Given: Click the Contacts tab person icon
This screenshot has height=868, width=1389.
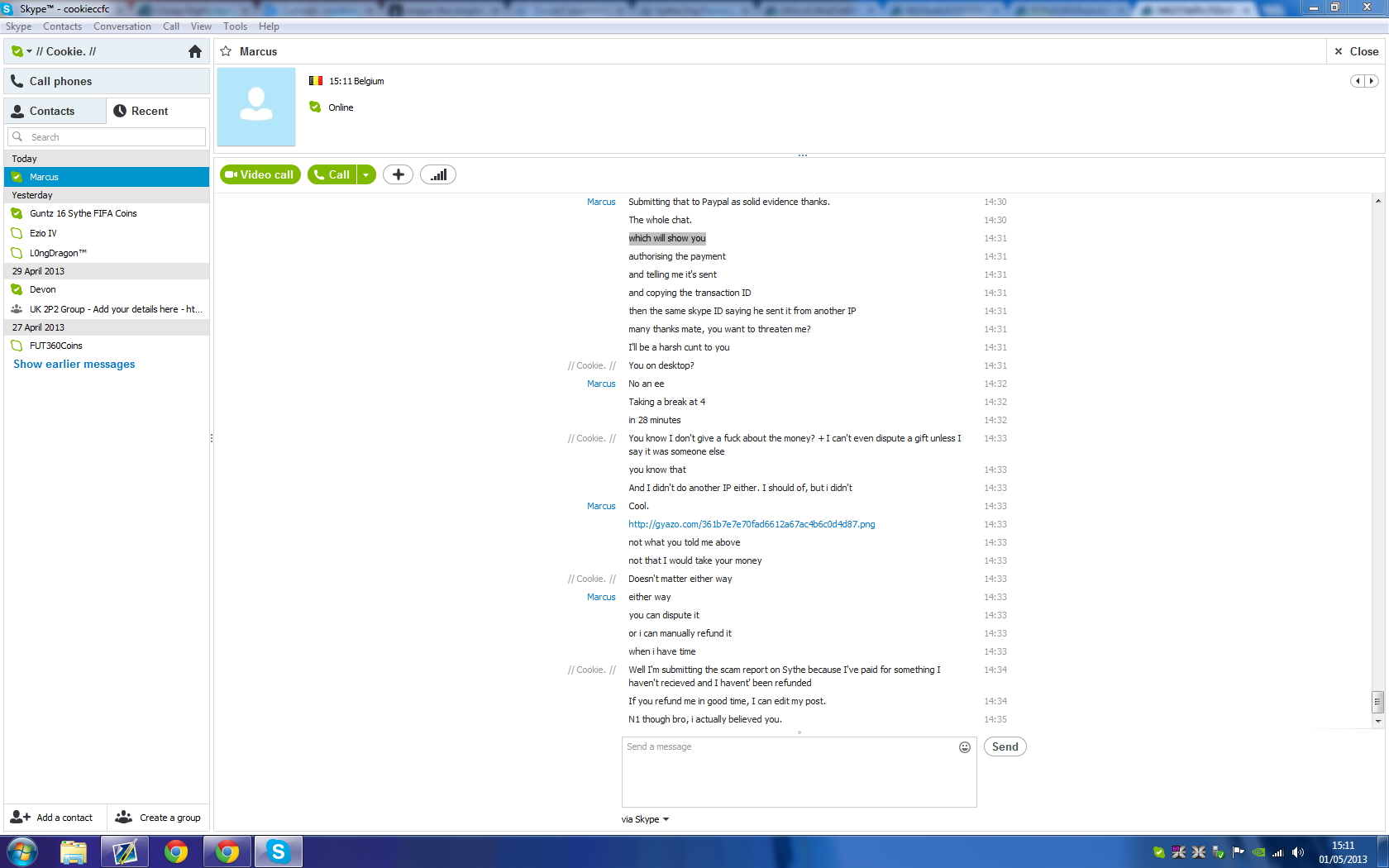Looking at the screenshot, I should [17, 111].
